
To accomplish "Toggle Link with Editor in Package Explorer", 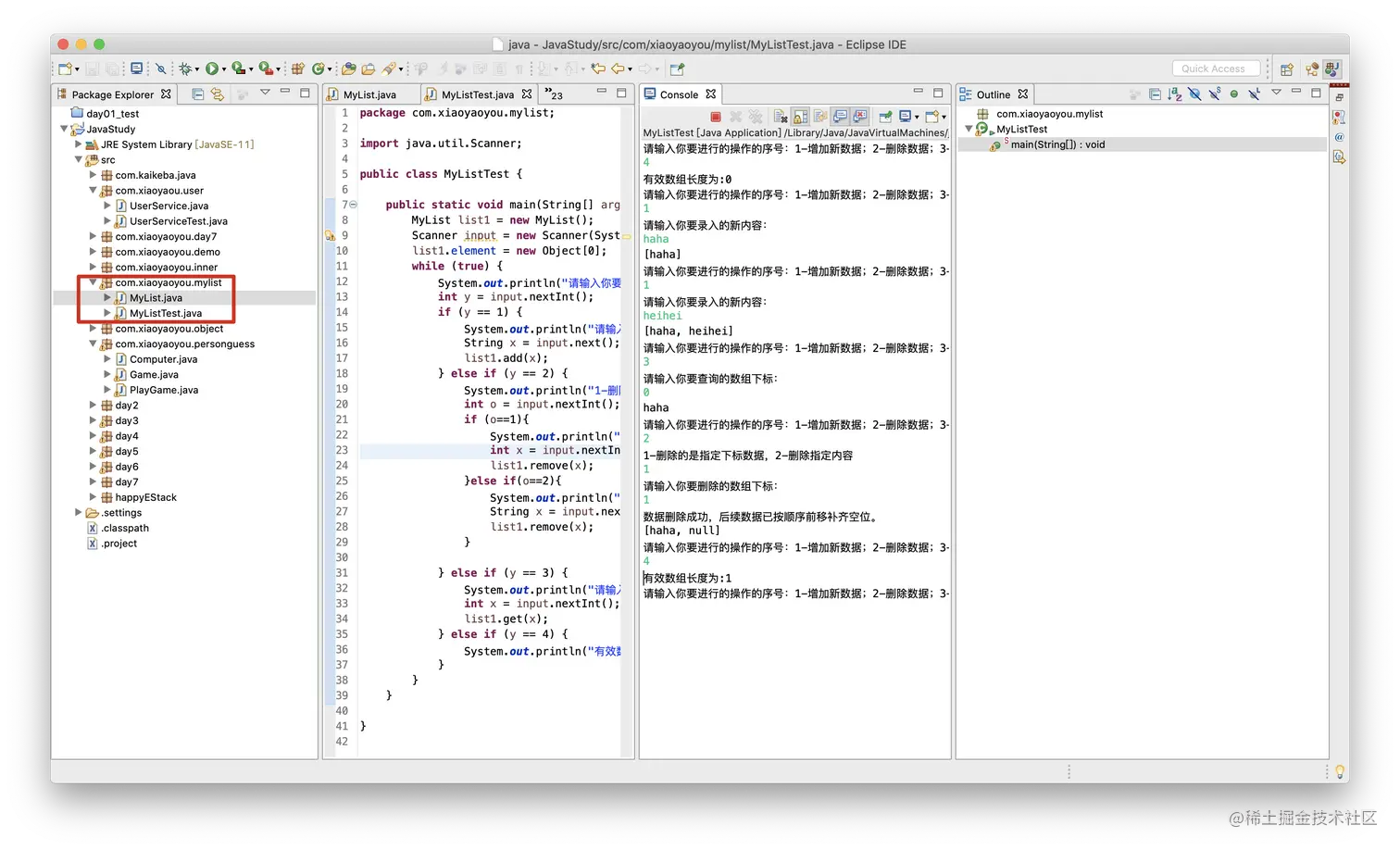I will [218, 94].
